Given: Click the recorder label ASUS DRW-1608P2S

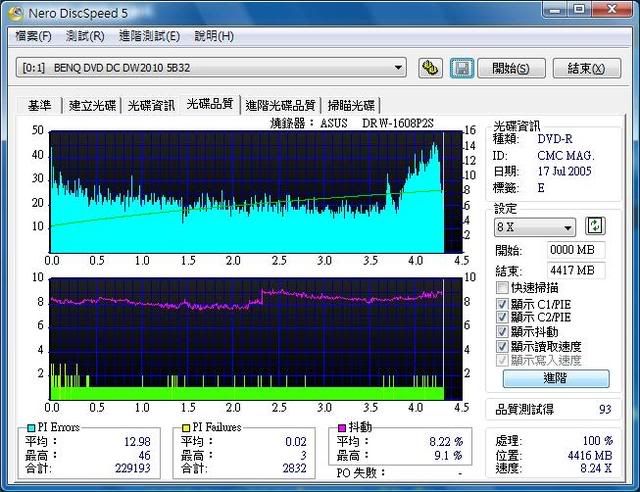Looking at the screenshot, I should (x=377, y=123).
